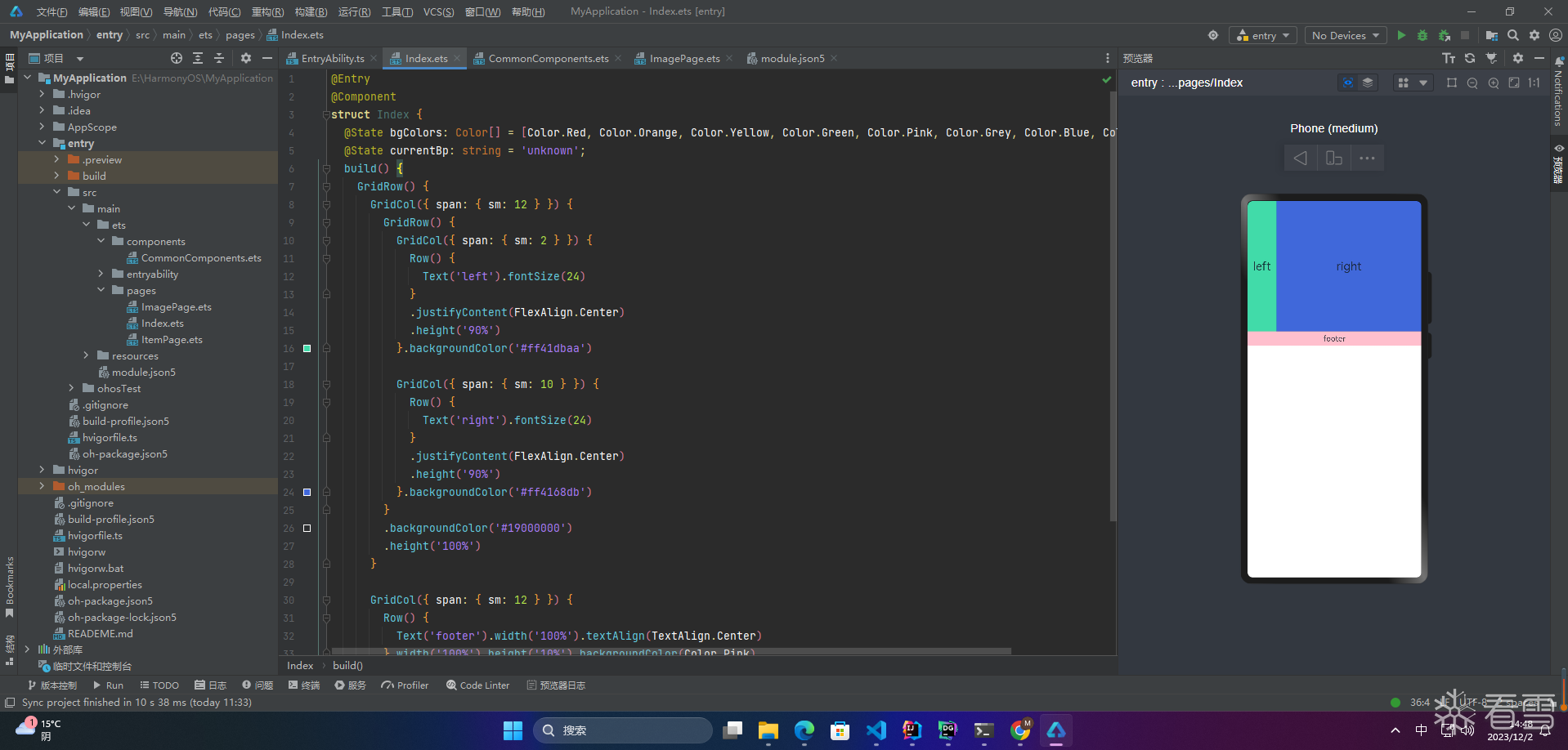The height and width of the screenshot is (750, 1568).
Task: Open the 构建(B) menu
Action: [x=311, y=11]
